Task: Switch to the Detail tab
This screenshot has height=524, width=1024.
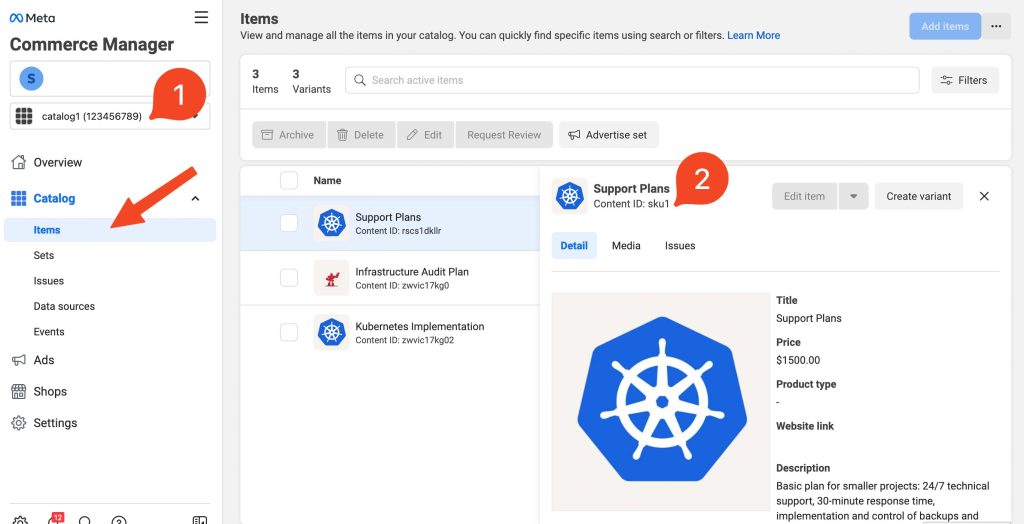Action: pyautogui.click(x=574, y=246)
